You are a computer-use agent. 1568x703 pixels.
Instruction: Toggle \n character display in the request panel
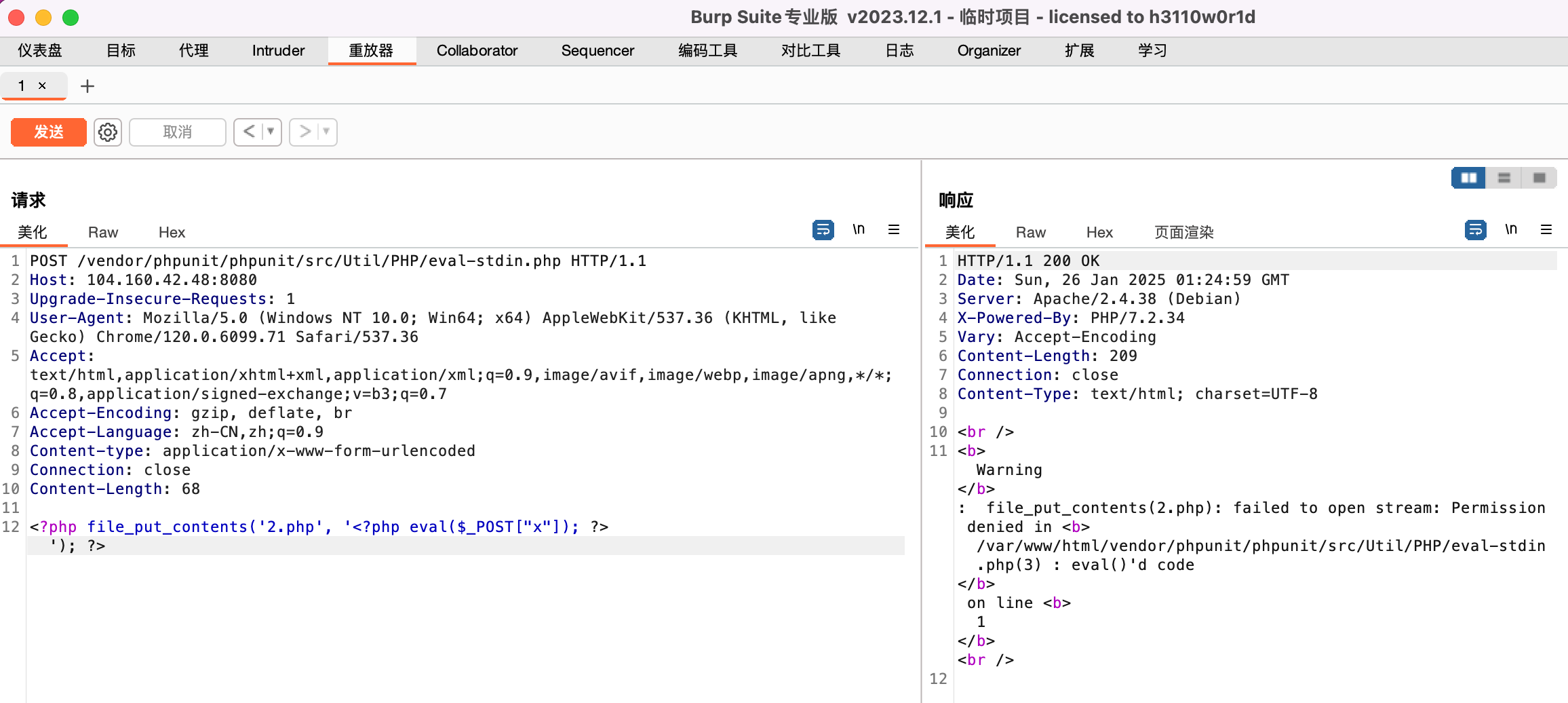coord(859,229)
